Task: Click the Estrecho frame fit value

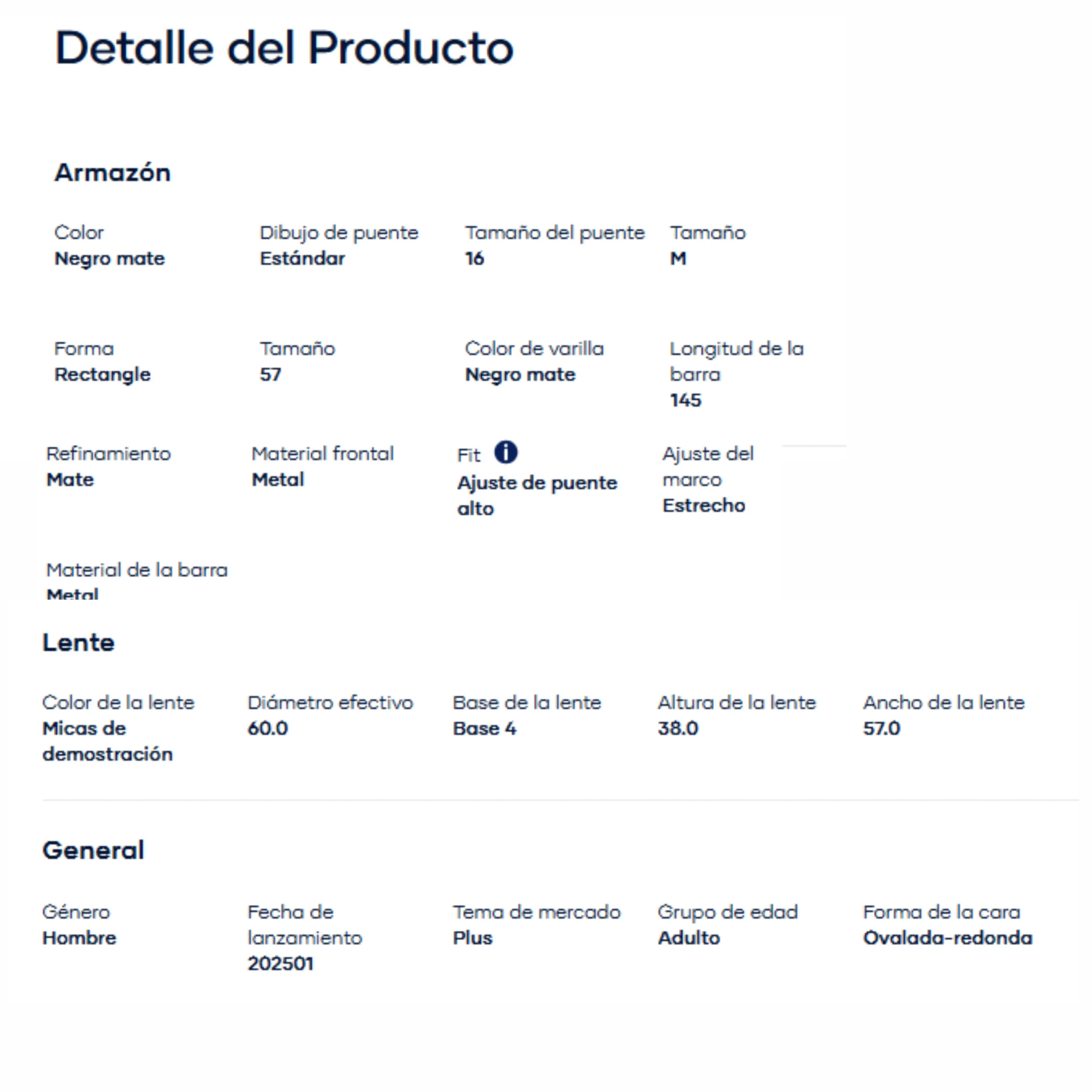Action: coord(704,505)
